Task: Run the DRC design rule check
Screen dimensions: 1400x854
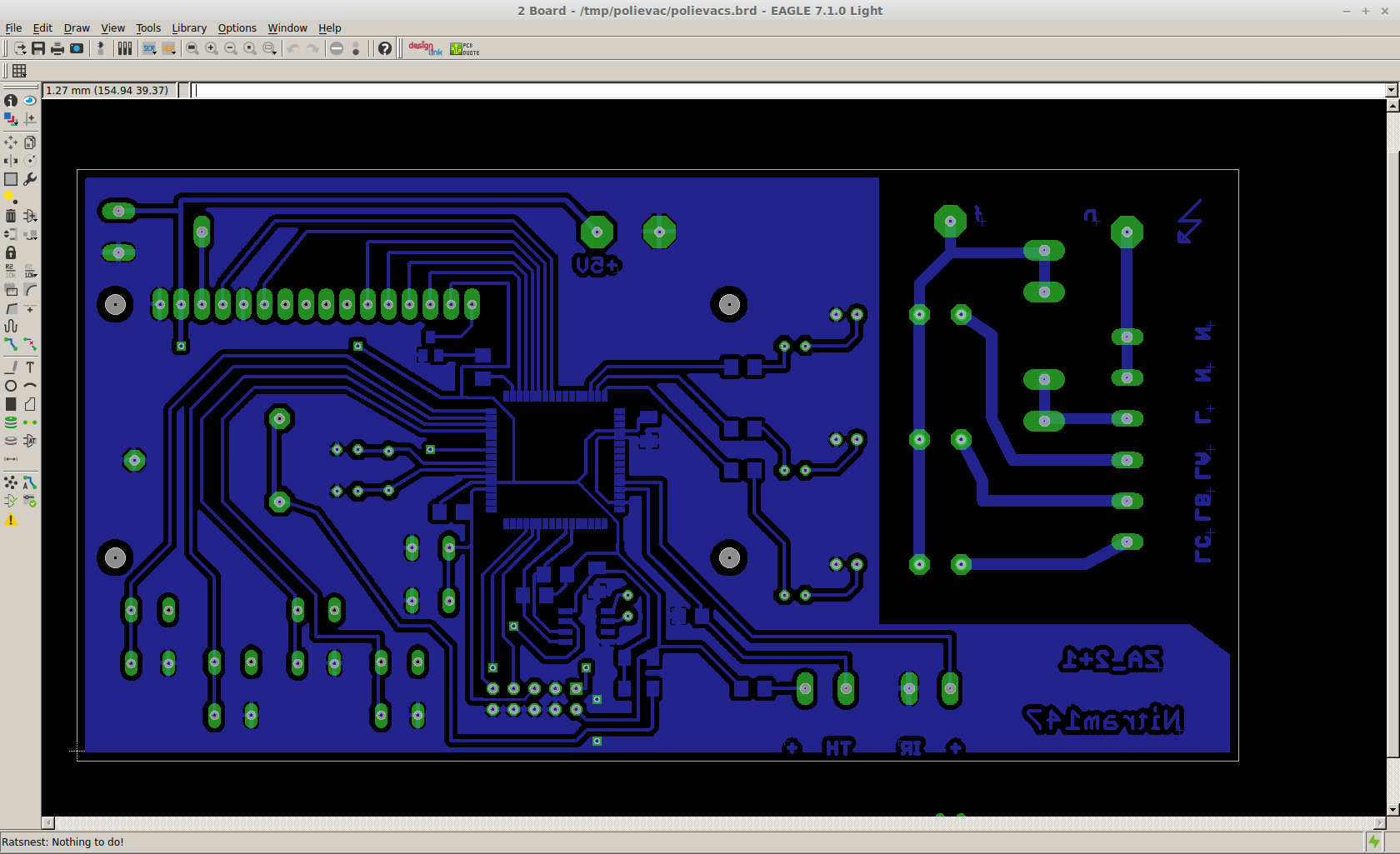Action: pyautogui.click(x=30, y=501)
